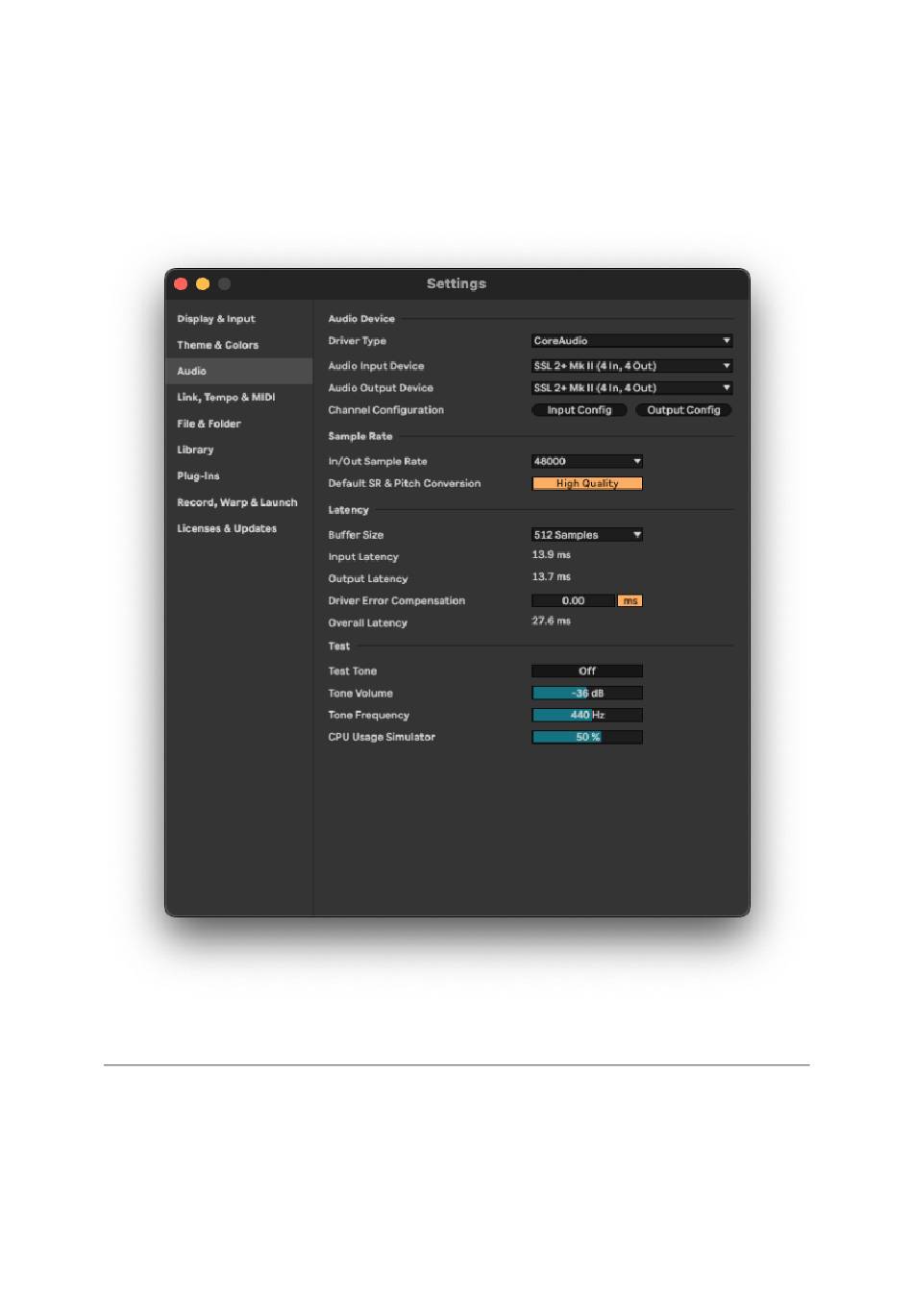Open Record, Warp & Launch settings
Screen dimensions: 913x1316
click(238, 502)
